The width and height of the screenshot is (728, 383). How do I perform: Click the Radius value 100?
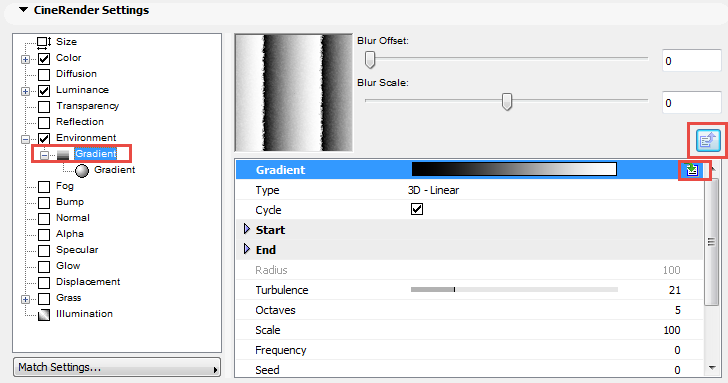(671, 270)
